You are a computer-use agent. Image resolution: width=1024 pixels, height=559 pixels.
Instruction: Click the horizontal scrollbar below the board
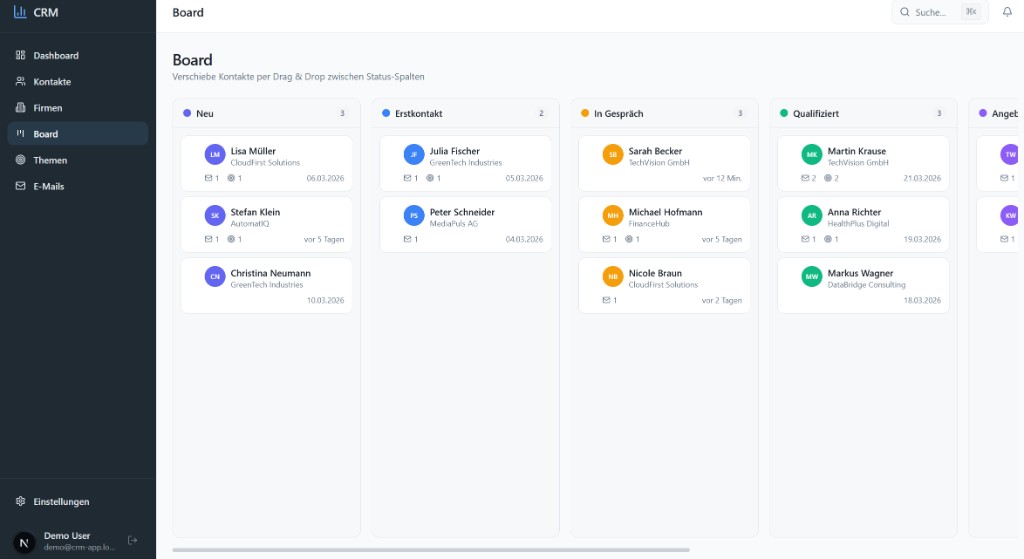click(x=430, y=550)
